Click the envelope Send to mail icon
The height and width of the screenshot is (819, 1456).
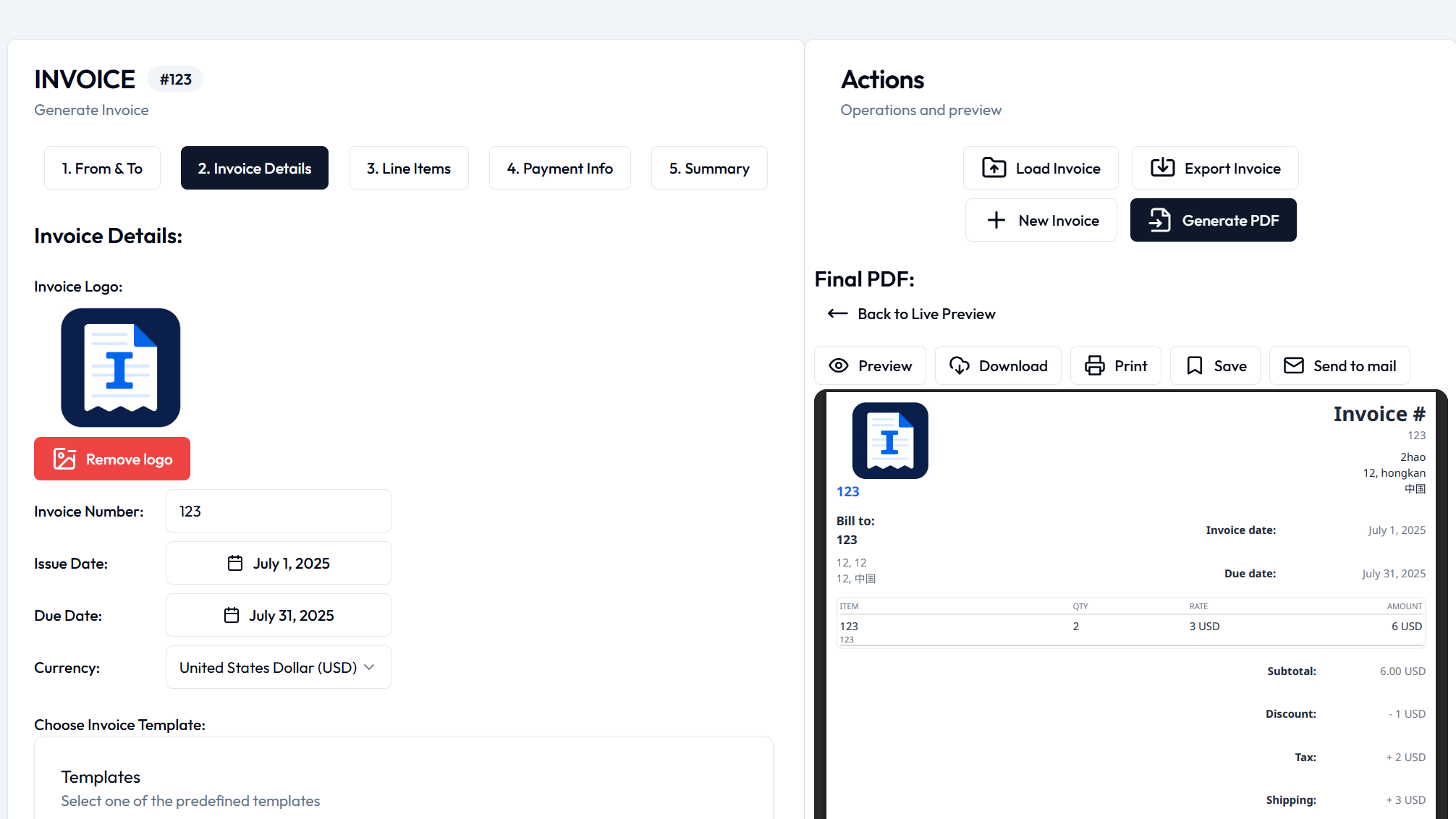coord(1293,365)
